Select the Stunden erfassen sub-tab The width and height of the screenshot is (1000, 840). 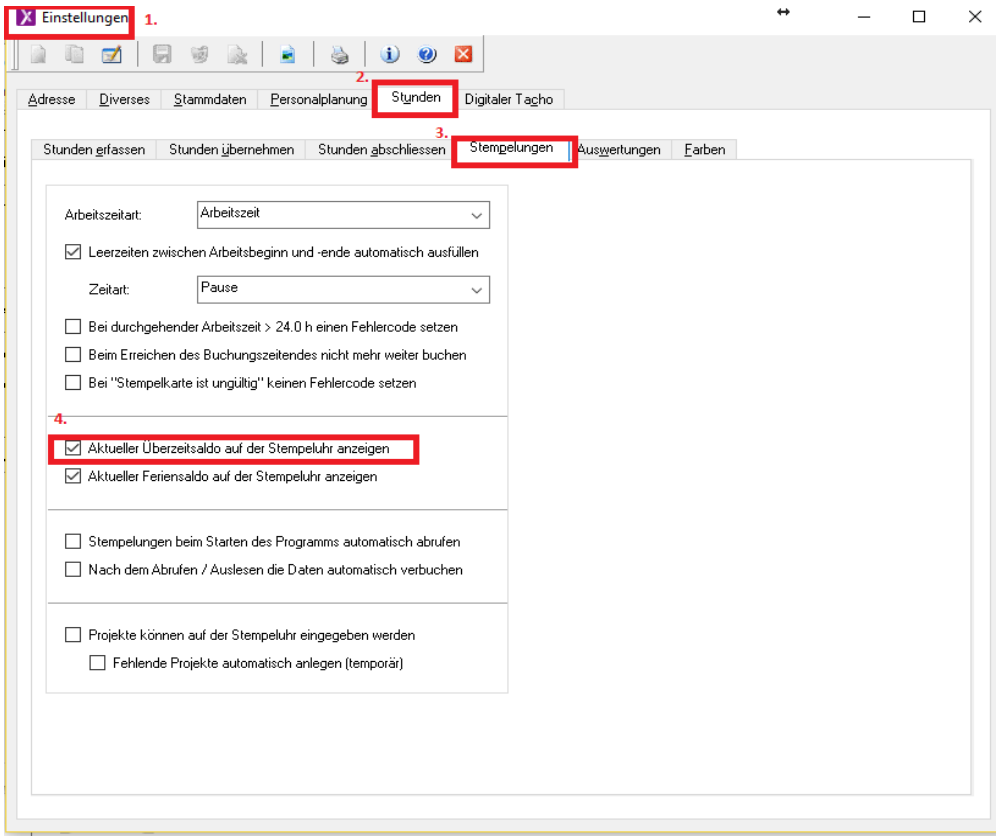coord(94,150)
